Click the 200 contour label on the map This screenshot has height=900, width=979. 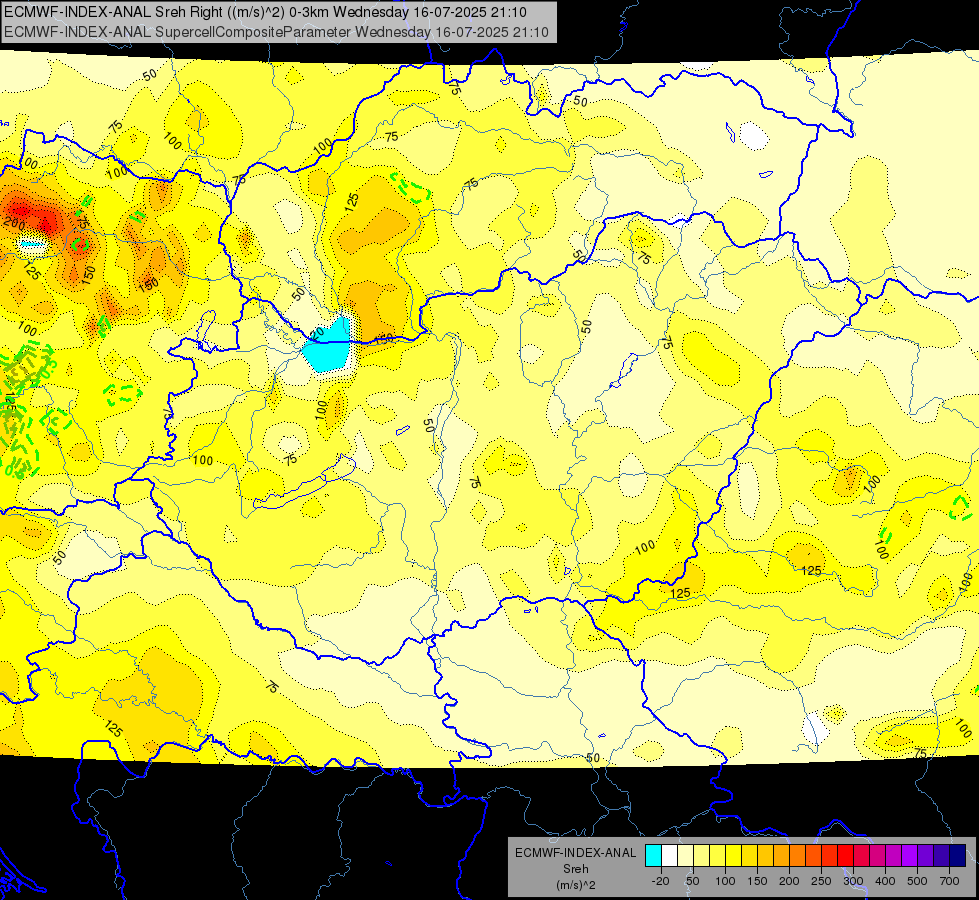point(14,225)
